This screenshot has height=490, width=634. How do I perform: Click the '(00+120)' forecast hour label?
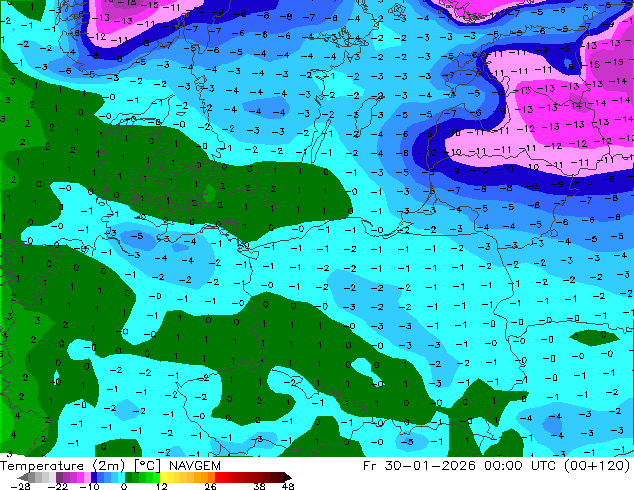pos(597,466)
